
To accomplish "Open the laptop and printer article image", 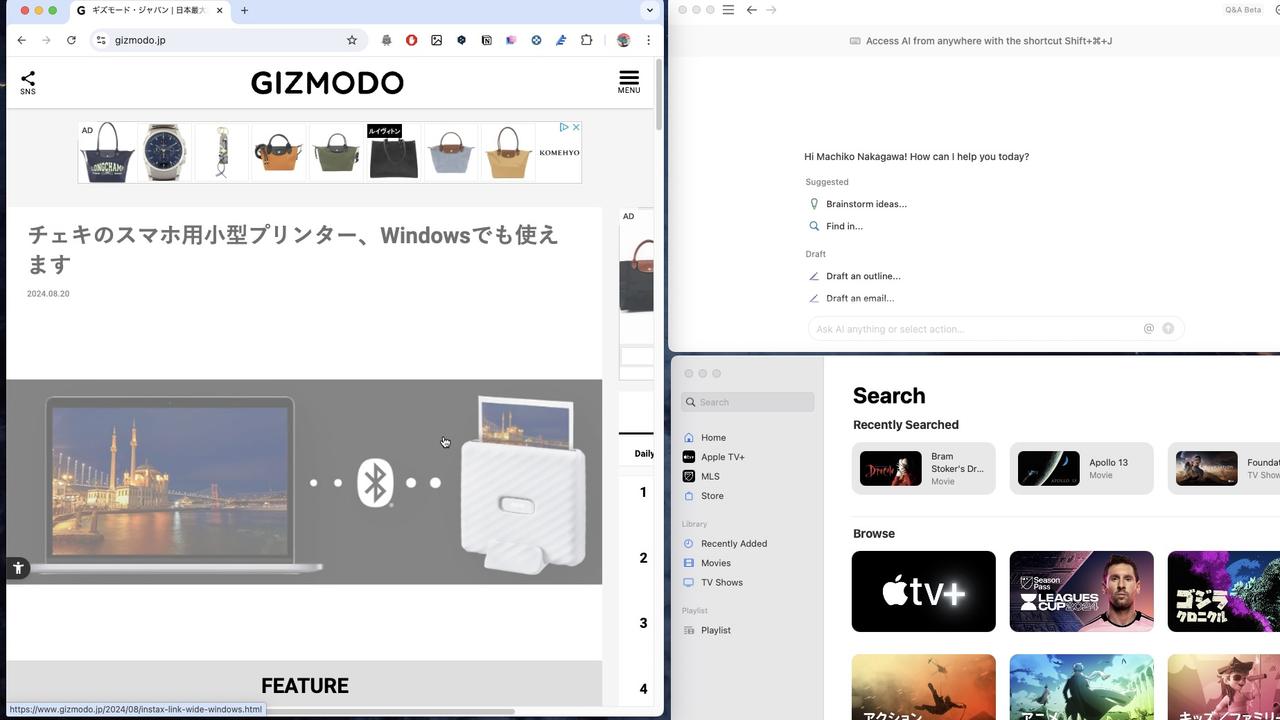I will pos(304,482).
